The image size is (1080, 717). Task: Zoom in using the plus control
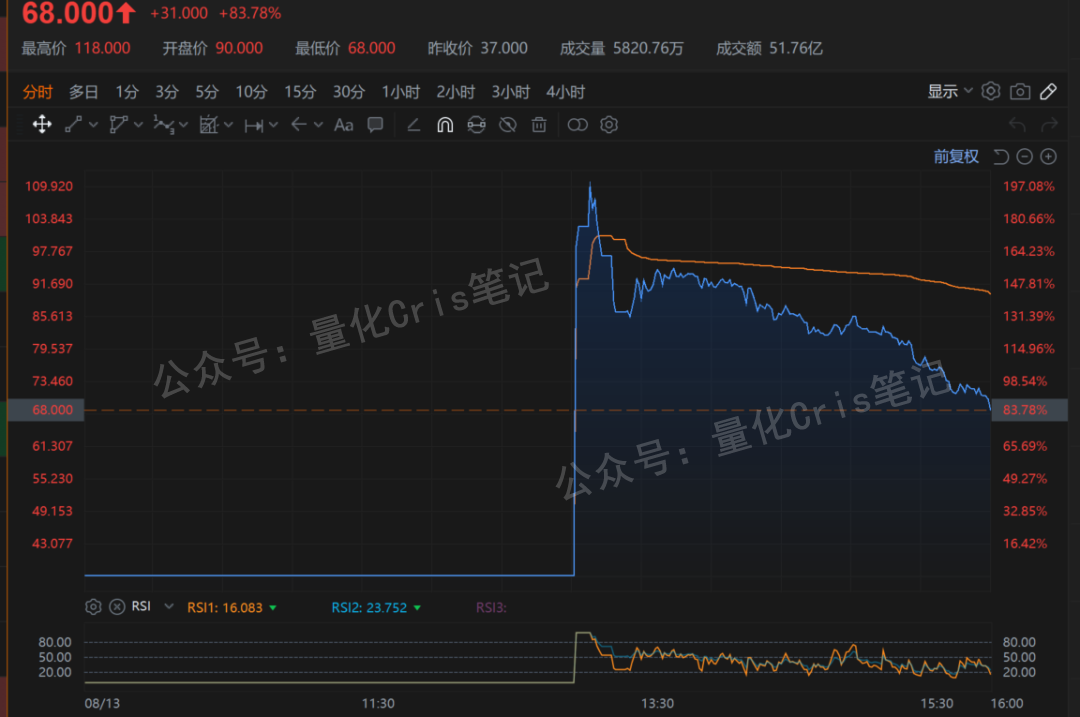(1048, 156)
